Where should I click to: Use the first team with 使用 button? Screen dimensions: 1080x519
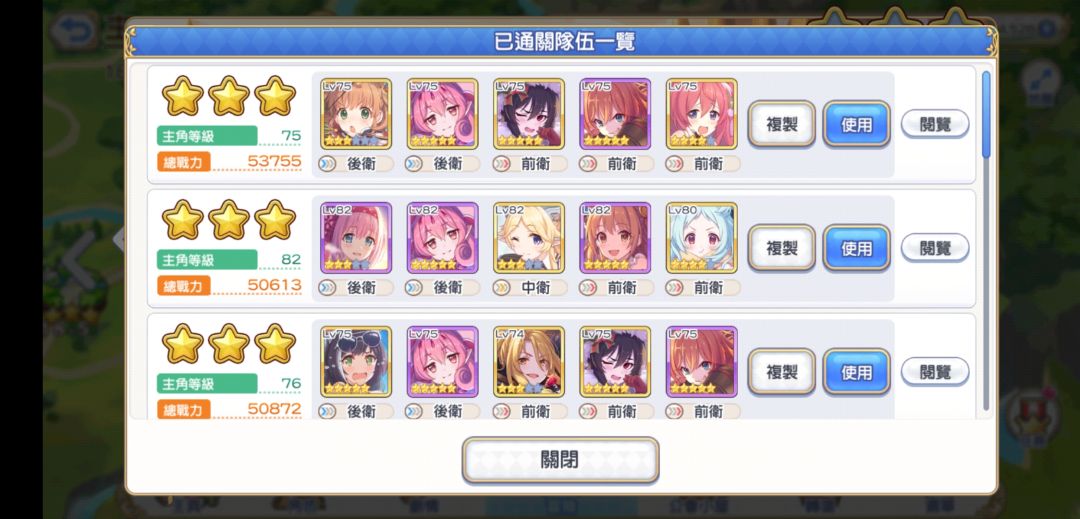click(857, 124)
